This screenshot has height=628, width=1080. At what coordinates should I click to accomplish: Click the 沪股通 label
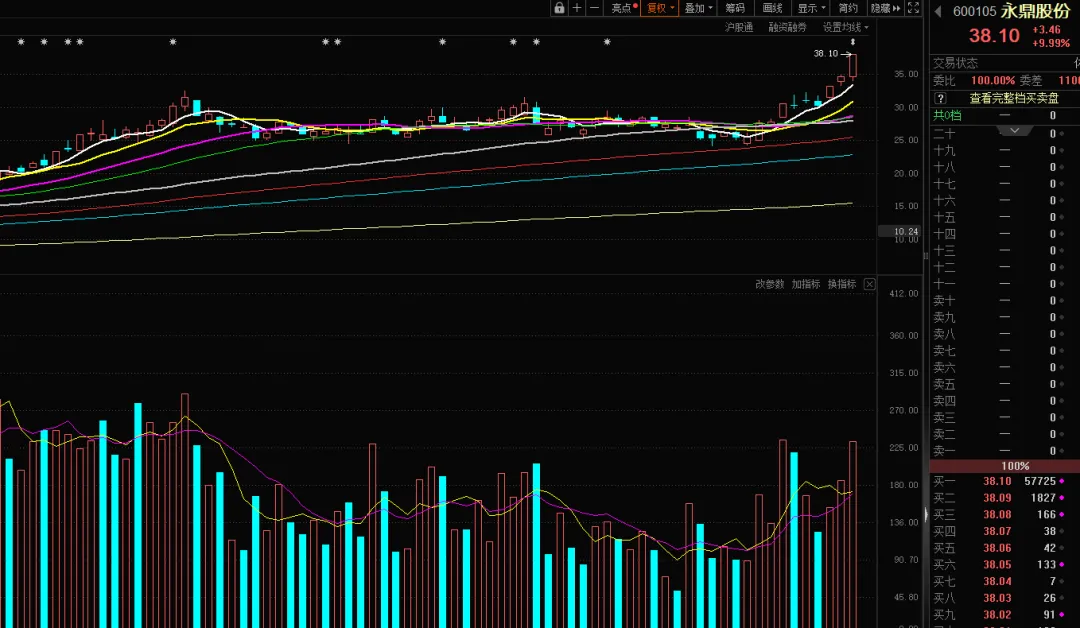click(738, 28)
